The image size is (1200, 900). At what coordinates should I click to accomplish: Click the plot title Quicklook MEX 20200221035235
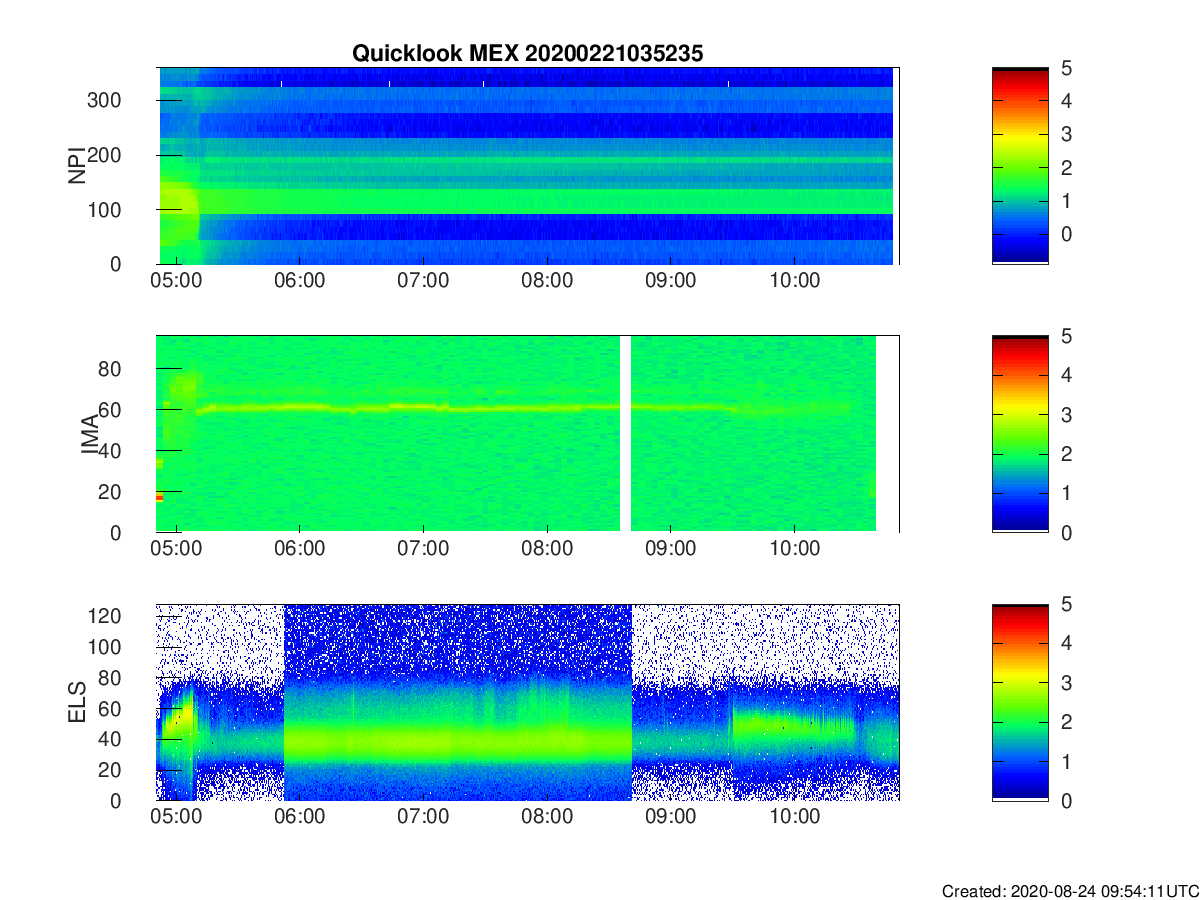(527, 54)
